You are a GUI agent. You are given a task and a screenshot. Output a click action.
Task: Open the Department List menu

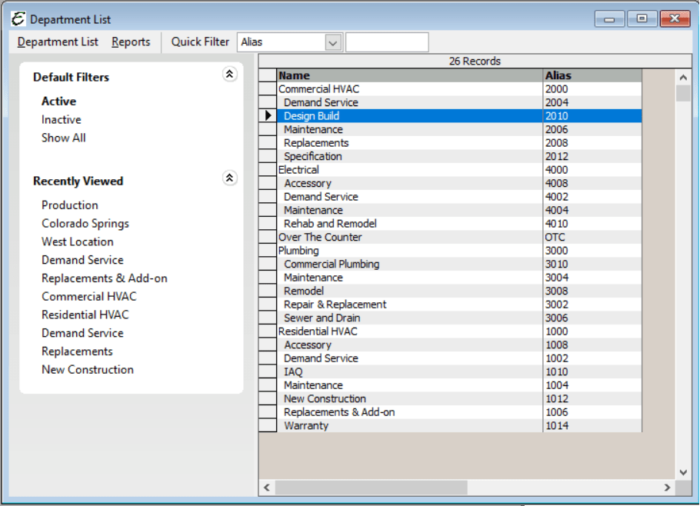pos(58,42)
